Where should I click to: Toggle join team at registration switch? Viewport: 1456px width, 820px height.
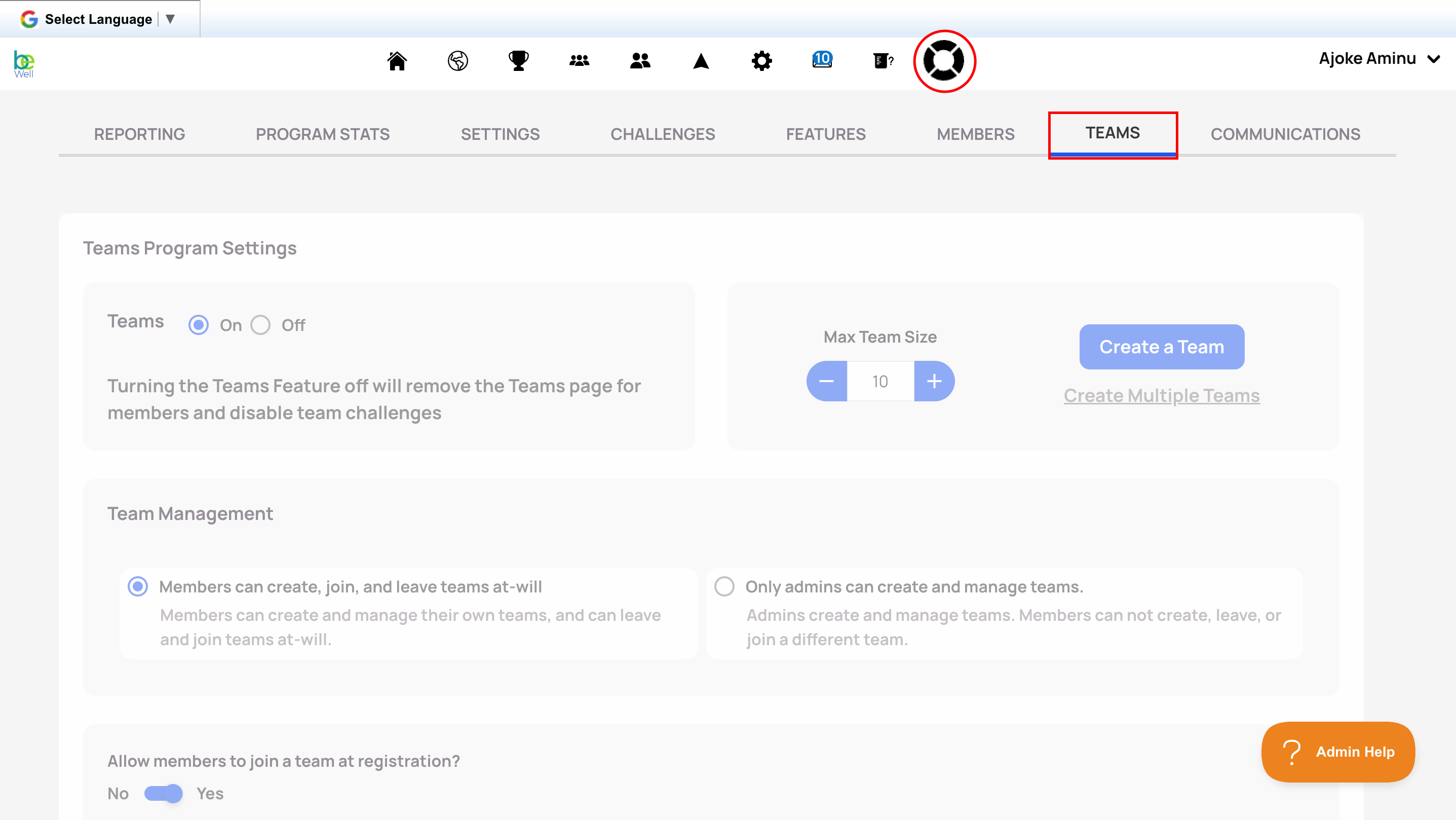pos(163,794)
